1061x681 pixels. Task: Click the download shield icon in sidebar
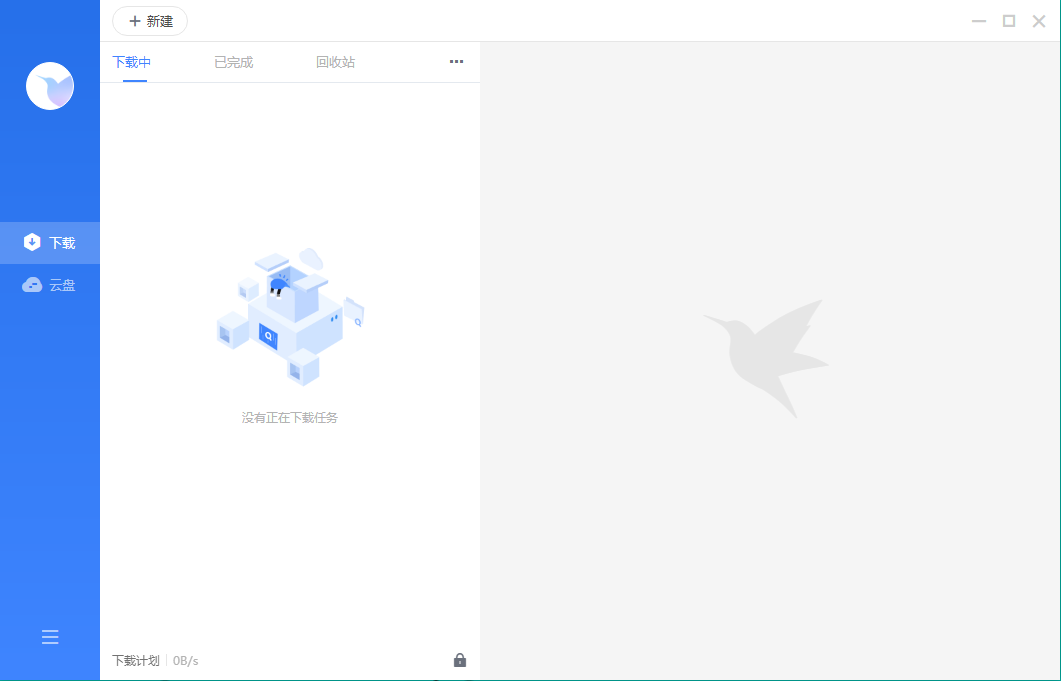[x=32, y=243]
